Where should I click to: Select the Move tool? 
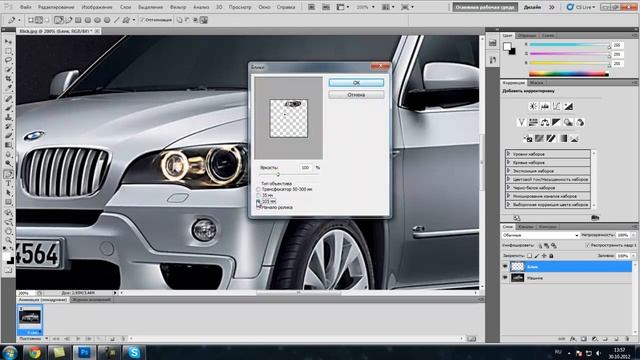8,42
